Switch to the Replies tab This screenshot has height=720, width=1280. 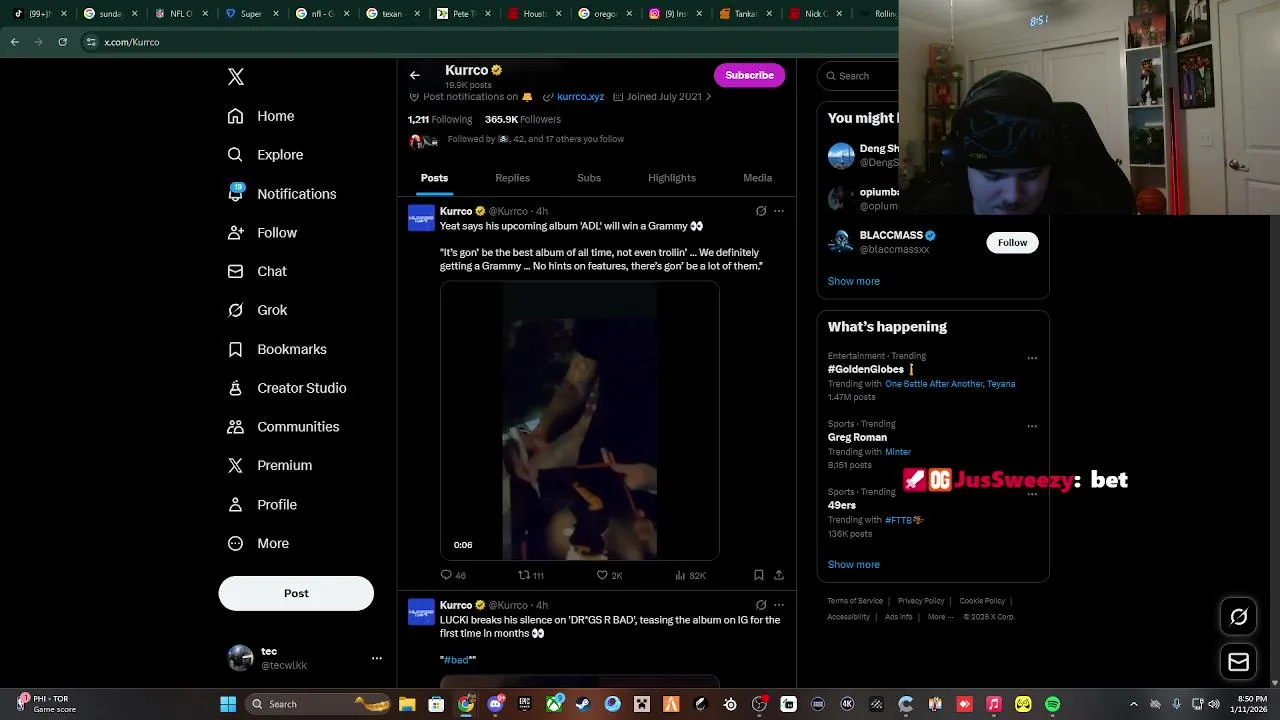click(512, 178)
